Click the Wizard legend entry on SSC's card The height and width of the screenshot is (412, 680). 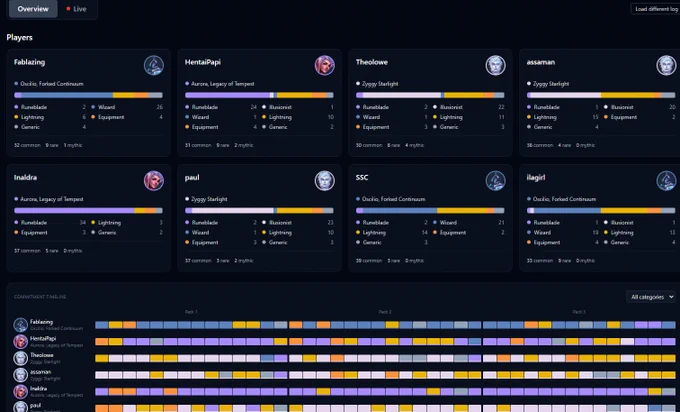tap(470, 222)
